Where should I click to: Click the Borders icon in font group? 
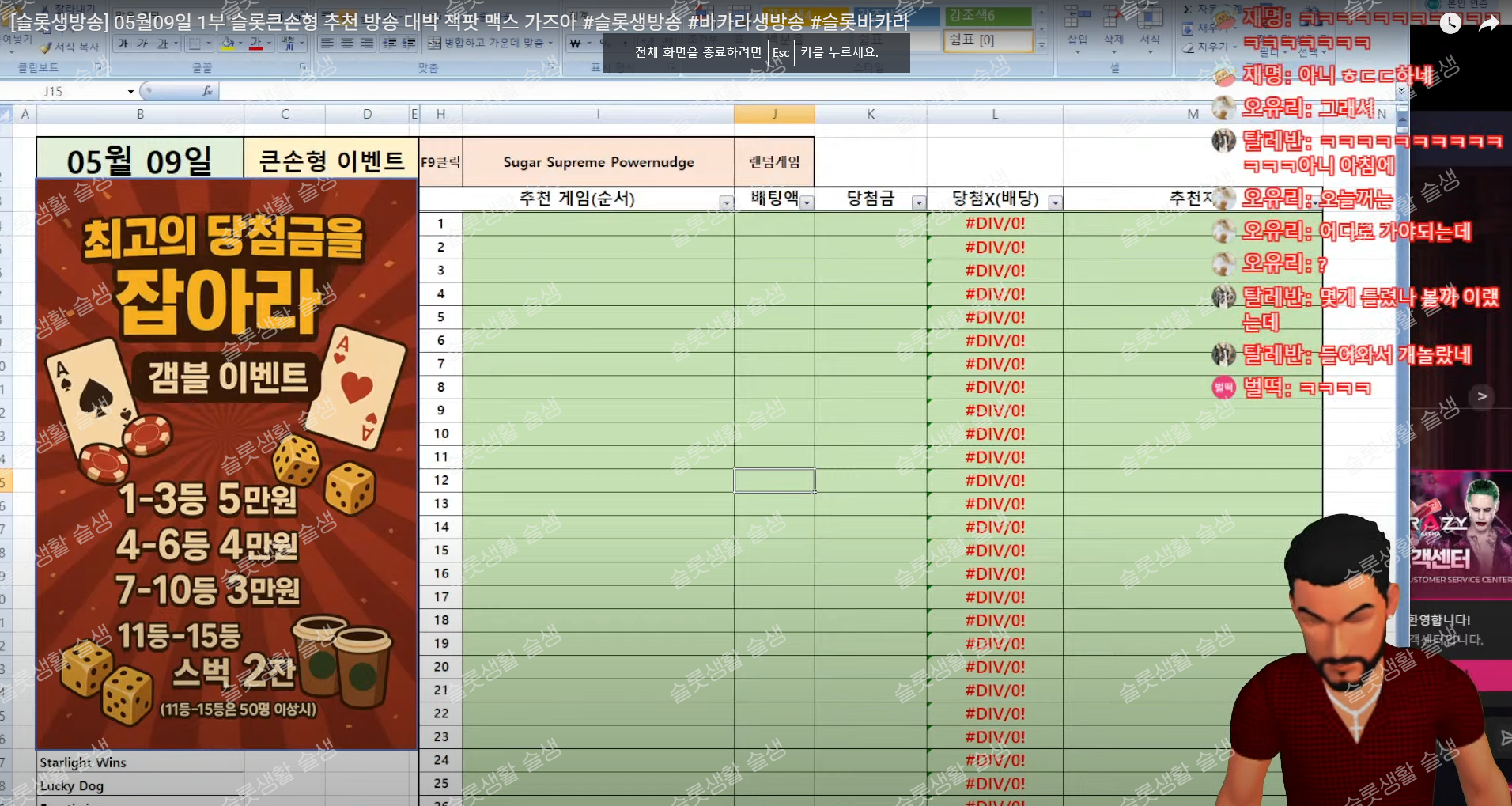195,44
